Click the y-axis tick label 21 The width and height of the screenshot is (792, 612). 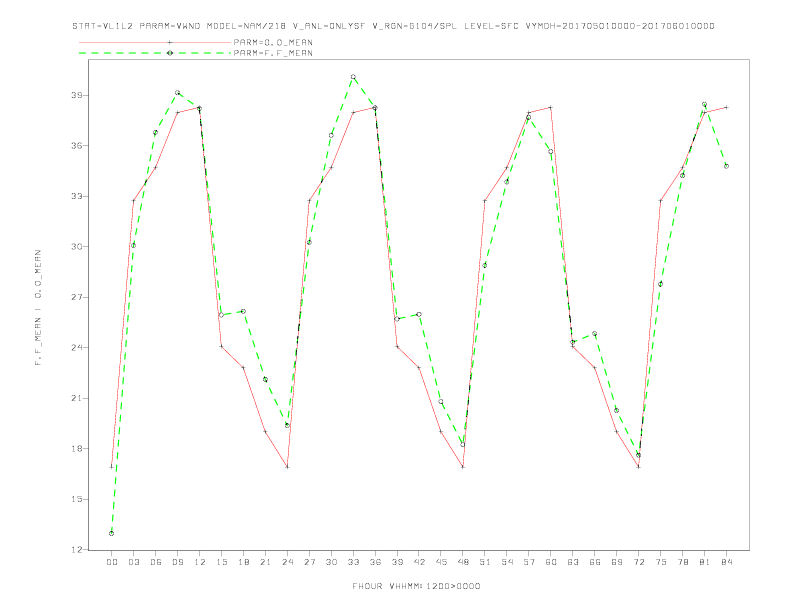coord(77,398)
